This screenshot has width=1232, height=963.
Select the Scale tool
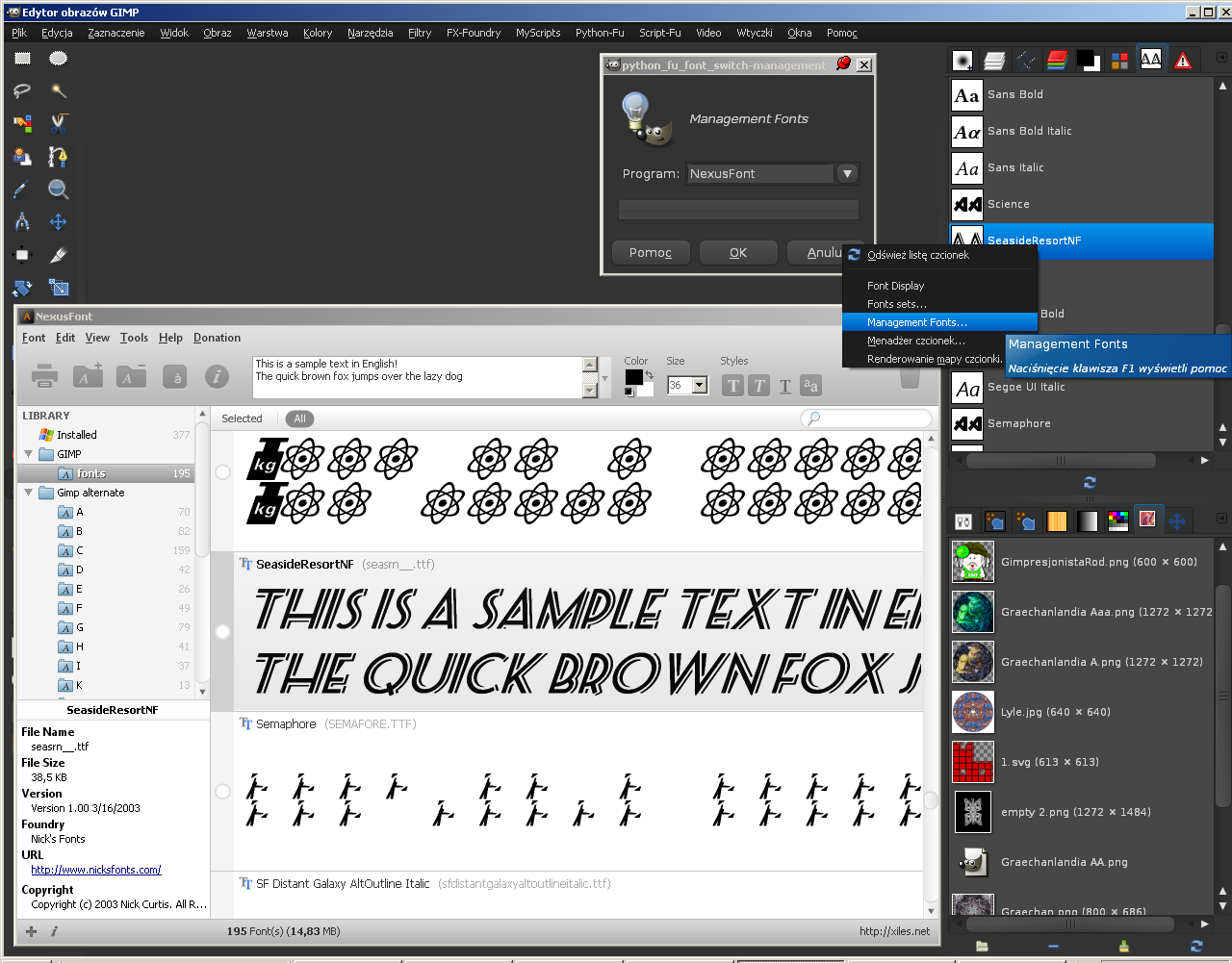(x=59, y=288)
